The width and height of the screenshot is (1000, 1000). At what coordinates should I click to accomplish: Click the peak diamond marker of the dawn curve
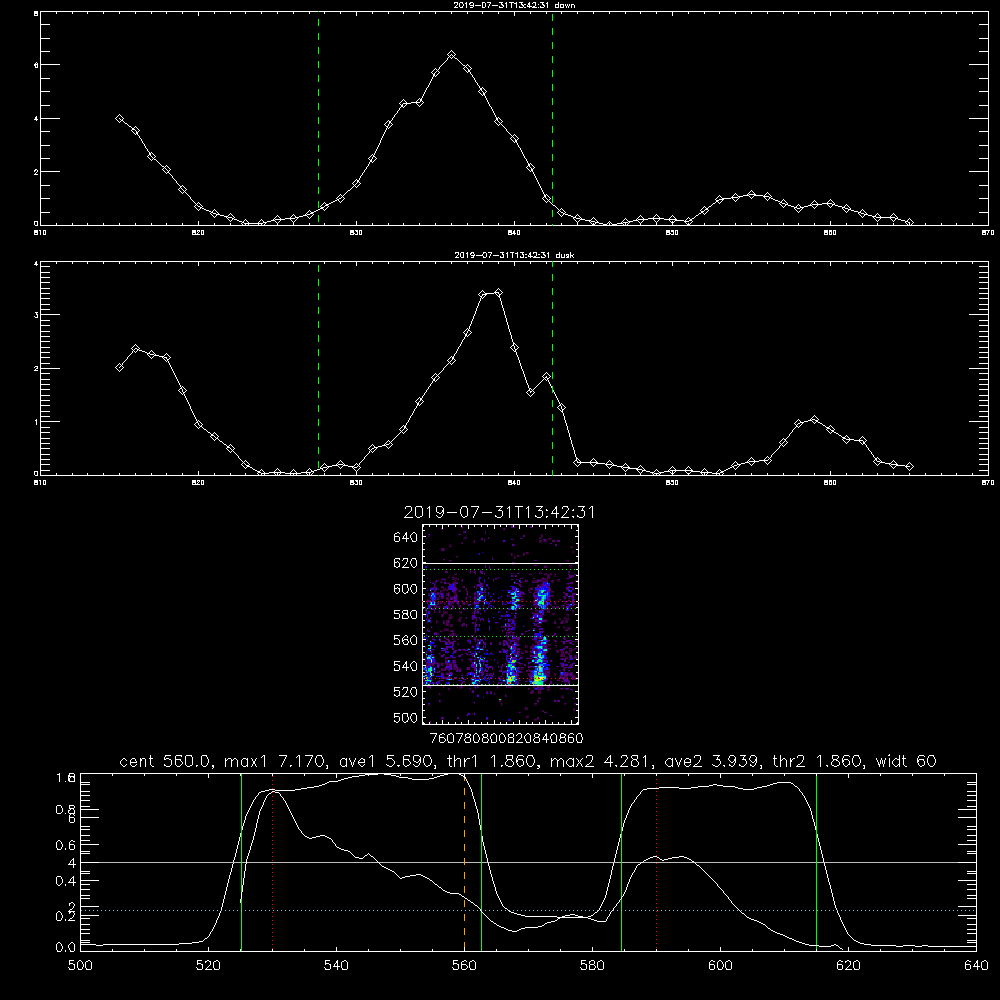pyautogui.click(x=452, y=55)
